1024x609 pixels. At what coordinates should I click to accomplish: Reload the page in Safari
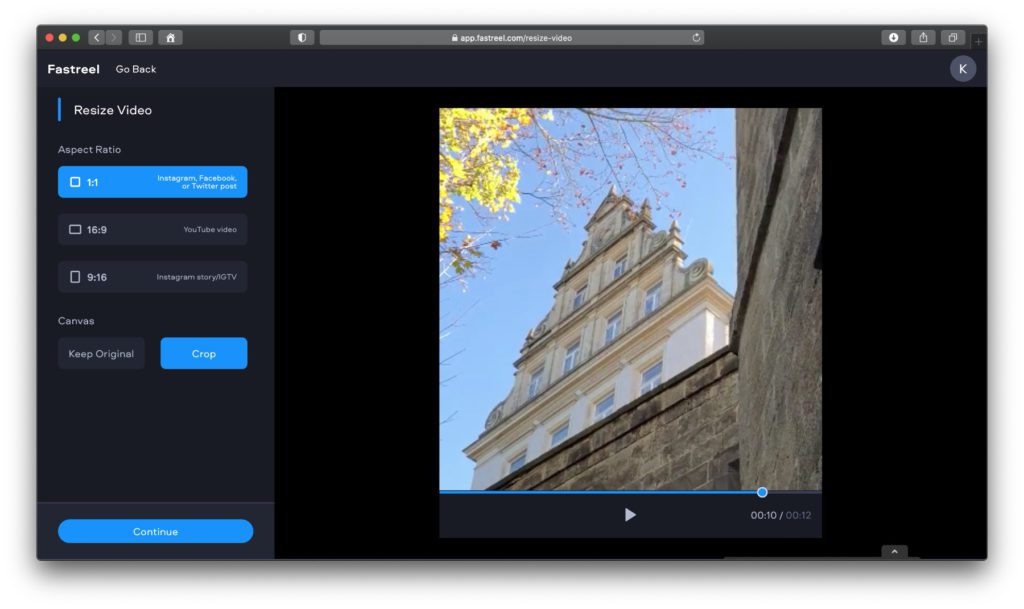[696, 36]
